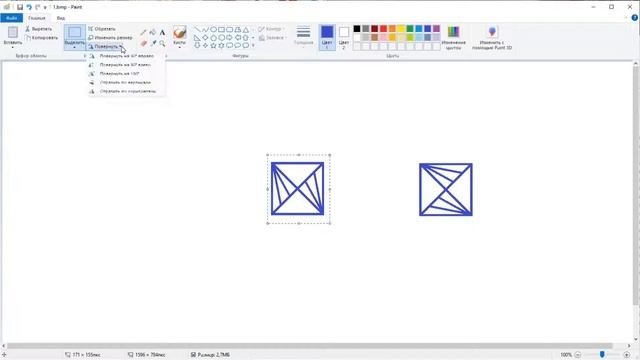Click the Brushes (Кисти) icon
The width and height of the screenshot is (640, 360).
(180, 32)
